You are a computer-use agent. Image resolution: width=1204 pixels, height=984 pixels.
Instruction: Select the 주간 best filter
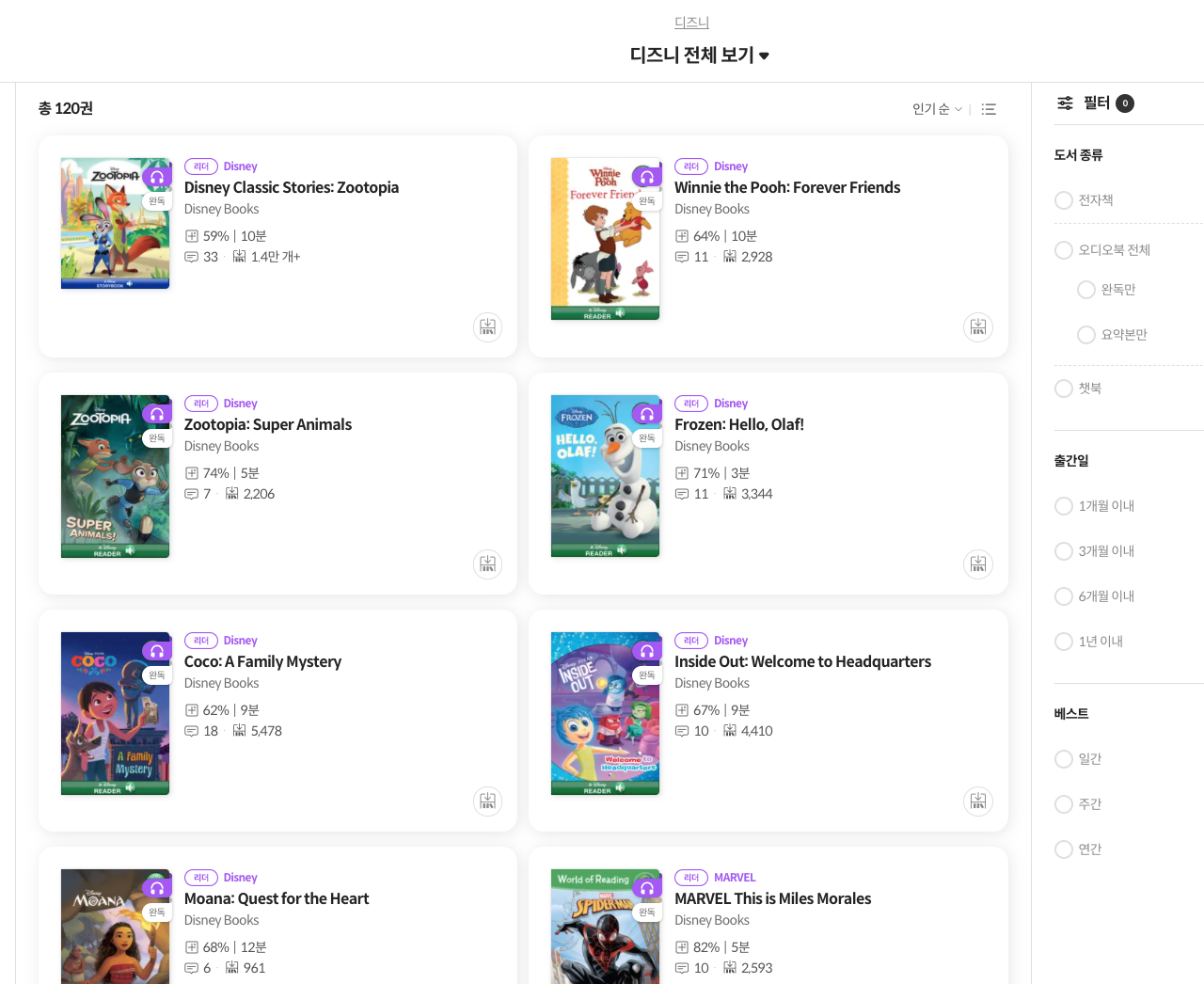tap(1064, 804)
